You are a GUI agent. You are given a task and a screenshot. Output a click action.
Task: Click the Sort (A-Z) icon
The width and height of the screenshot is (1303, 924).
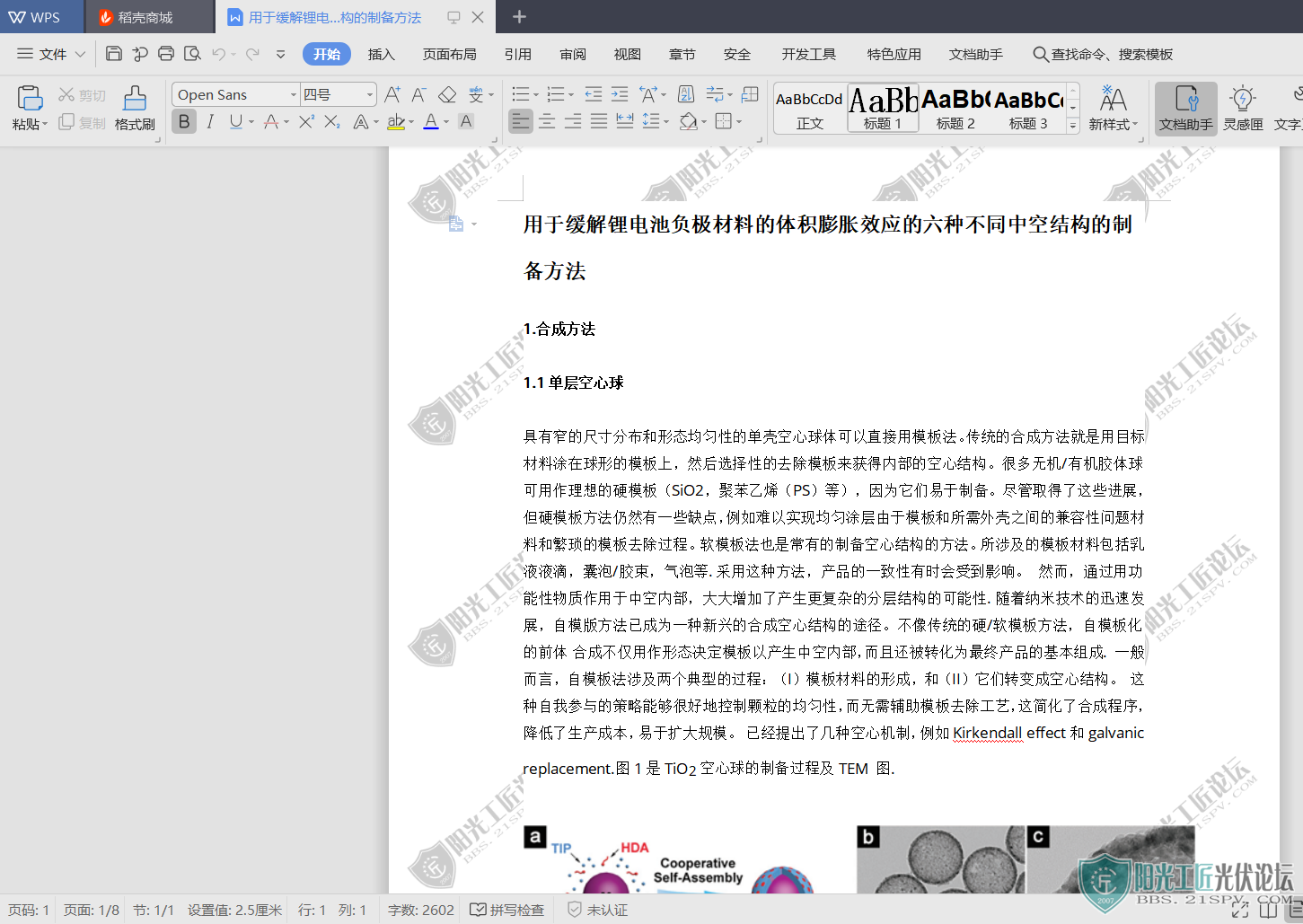(x=686, y=94)
